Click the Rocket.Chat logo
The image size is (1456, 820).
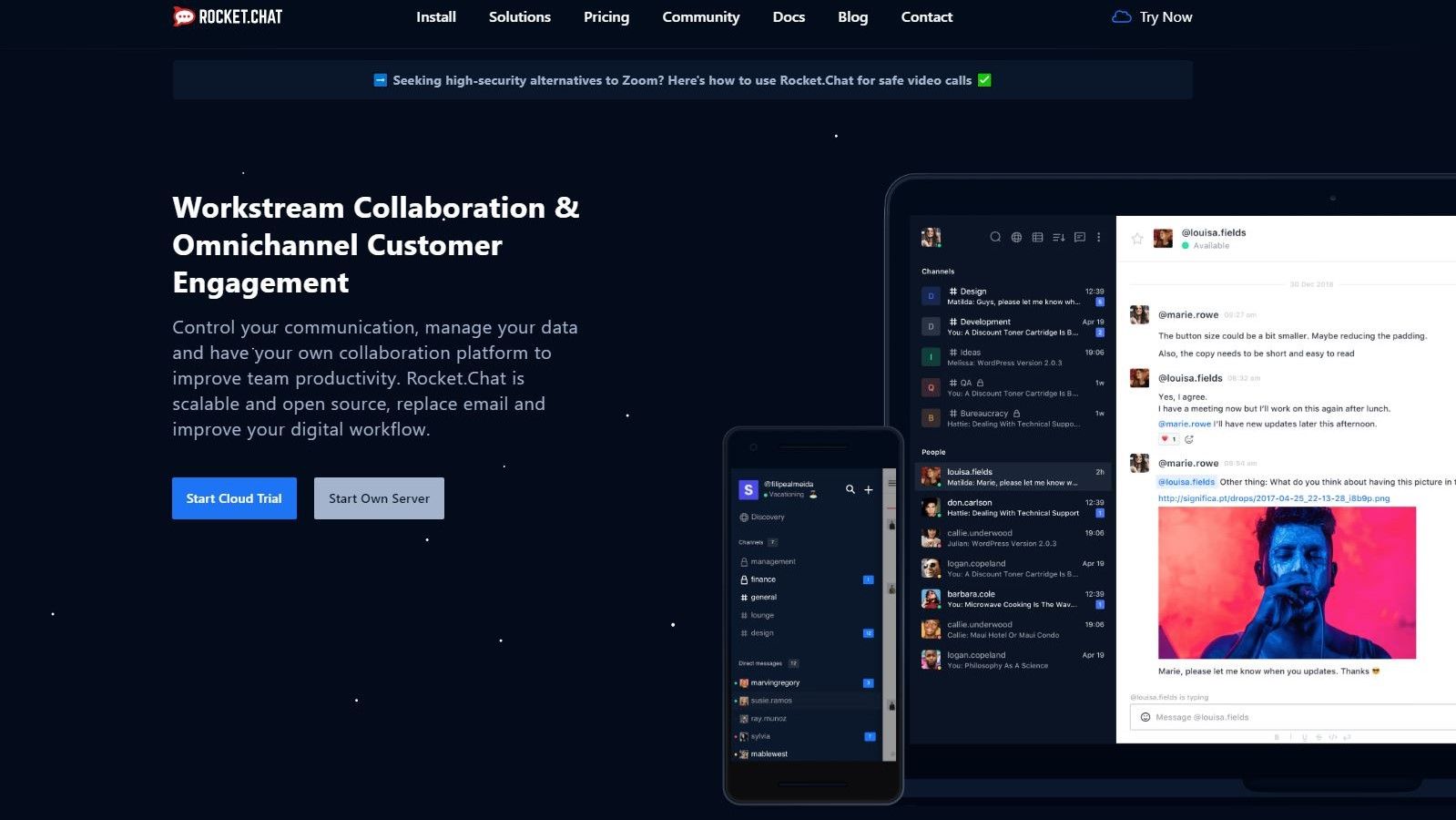[x=228, y=16]
